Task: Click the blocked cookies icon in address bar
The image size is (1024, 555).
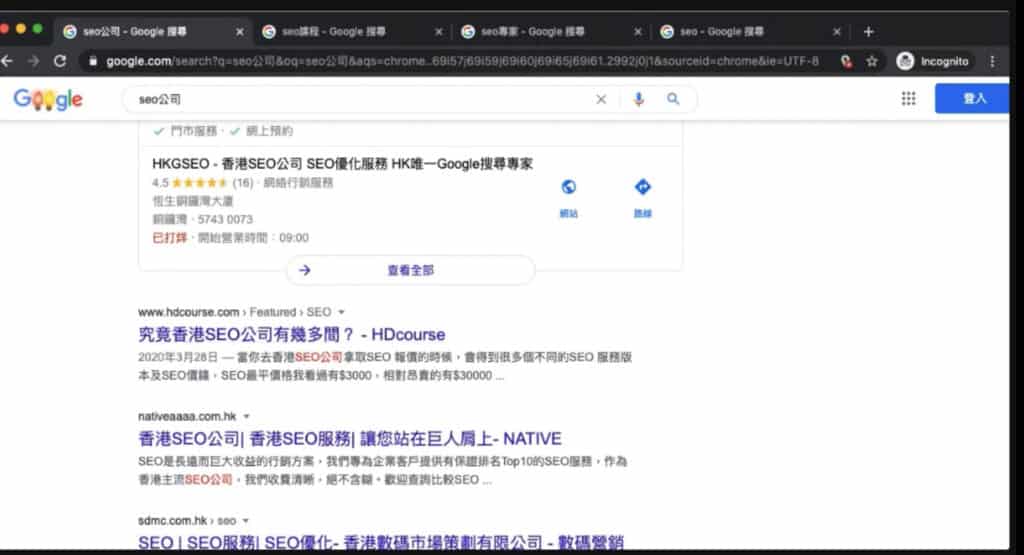Action: coord(846,61)
